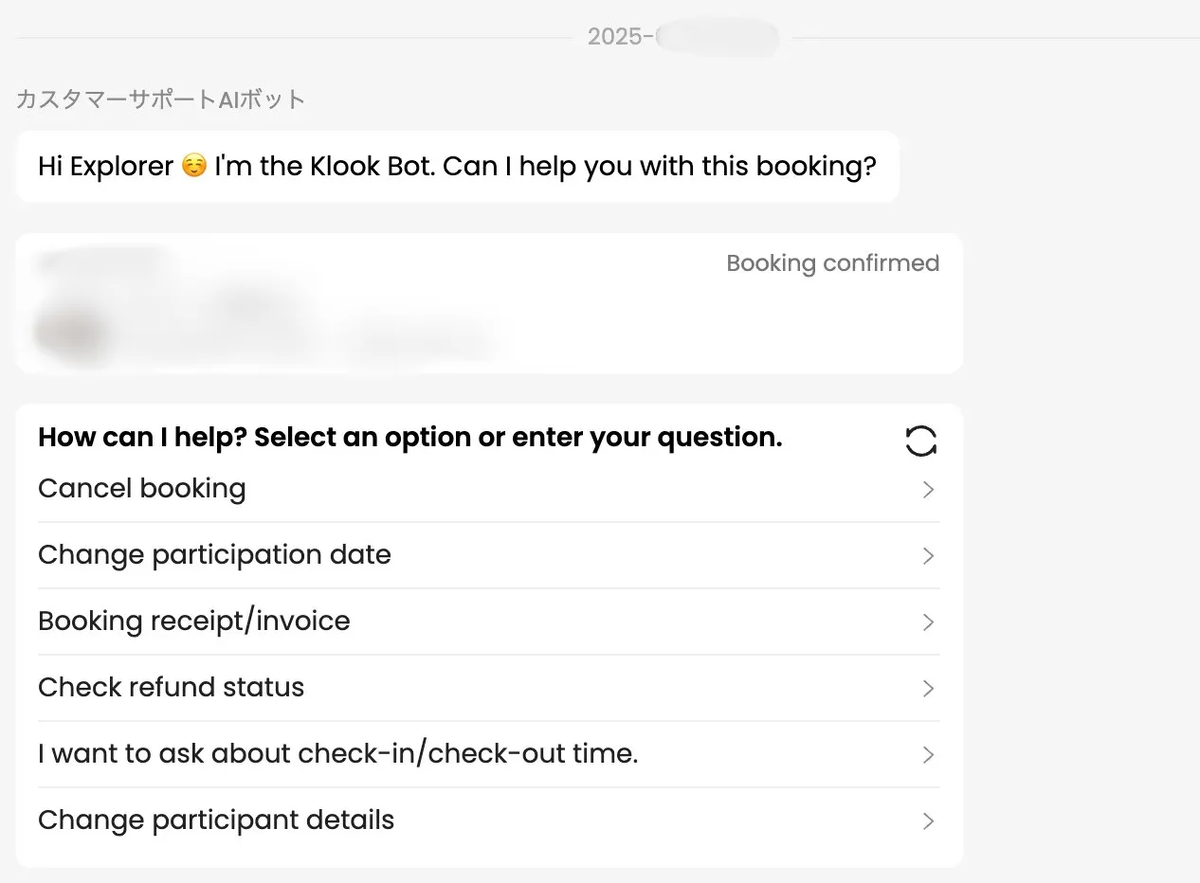The image size is (1200, 883).
Task: Click the Klook Bot greeting message bubble
Action: [x=457, y=166]
